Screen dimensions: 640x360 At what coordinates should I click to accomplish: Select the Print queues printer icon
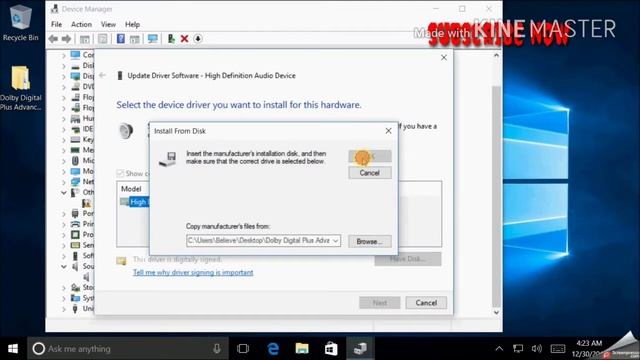click(x=76, y=224)
